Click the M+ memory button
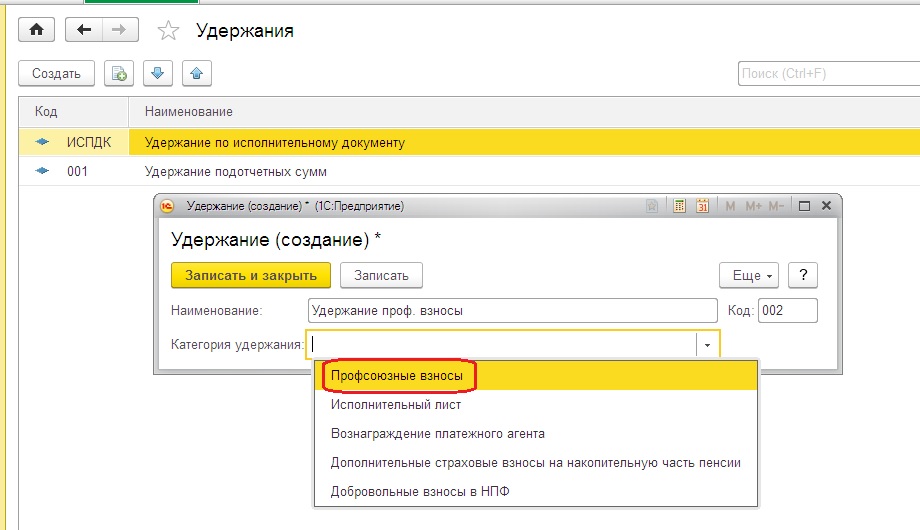 [x=753, y=206]
